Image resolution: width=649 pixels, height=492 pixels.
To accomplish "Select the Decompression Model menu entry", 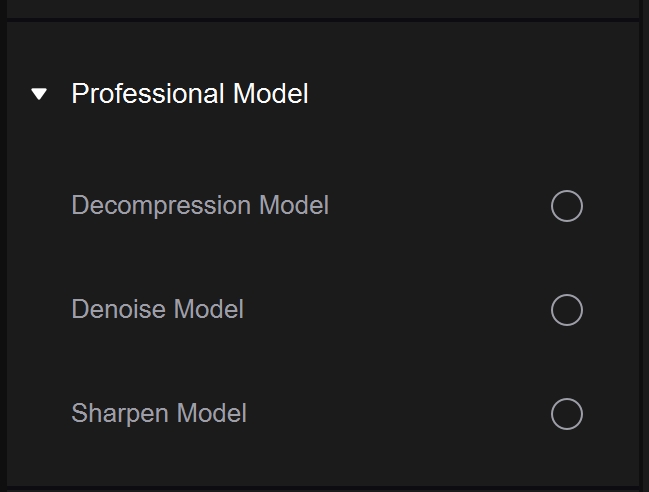I will click(x=200, y=206).
